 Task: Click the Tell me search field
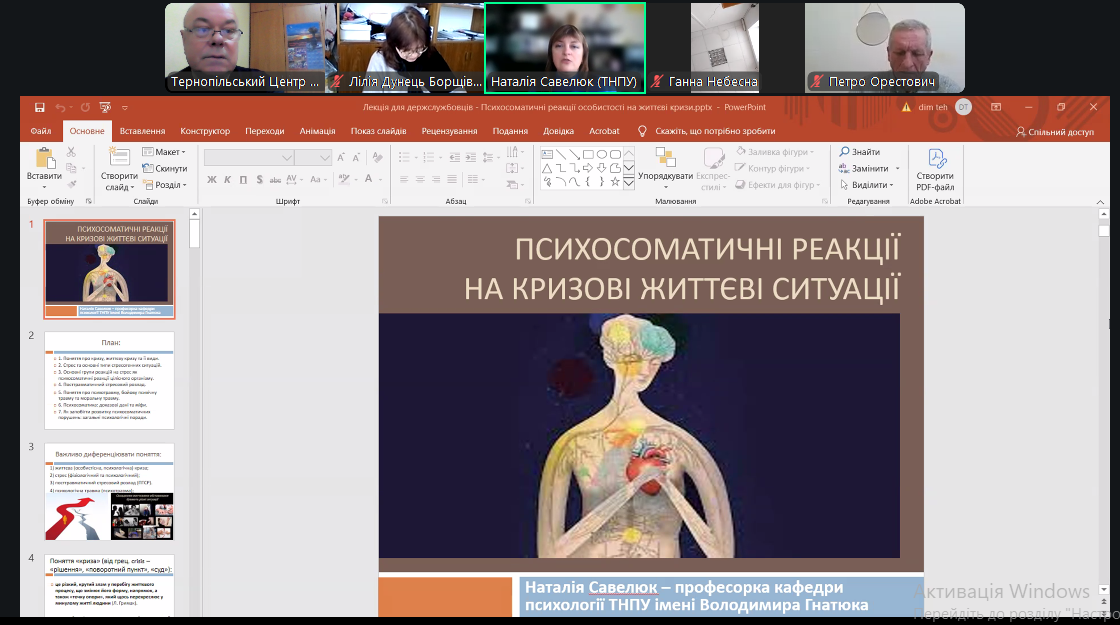715,131
